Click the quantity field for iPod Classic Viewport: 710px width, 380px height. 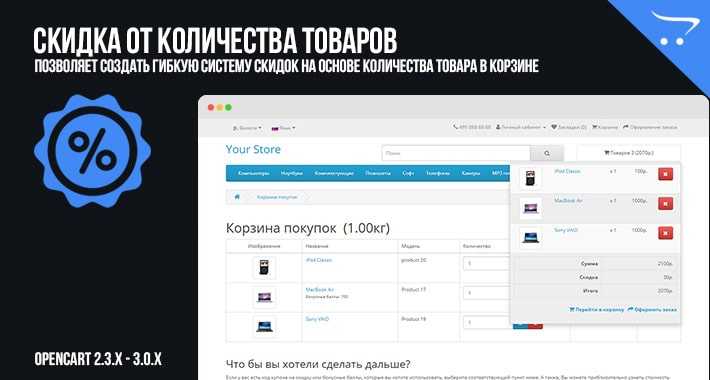point(487,263)
